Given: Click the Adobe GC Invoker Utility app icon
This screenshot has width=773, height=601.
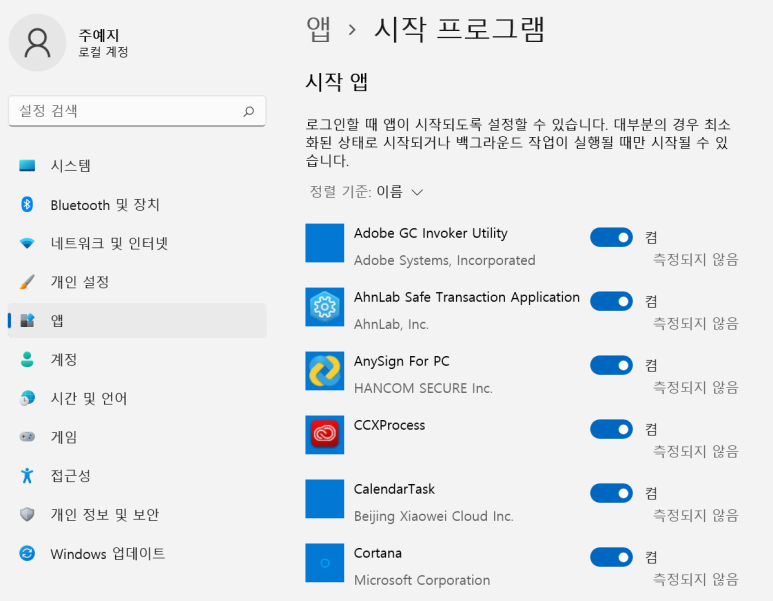Looking at the screenshot, I should click(x=324, y=243).
